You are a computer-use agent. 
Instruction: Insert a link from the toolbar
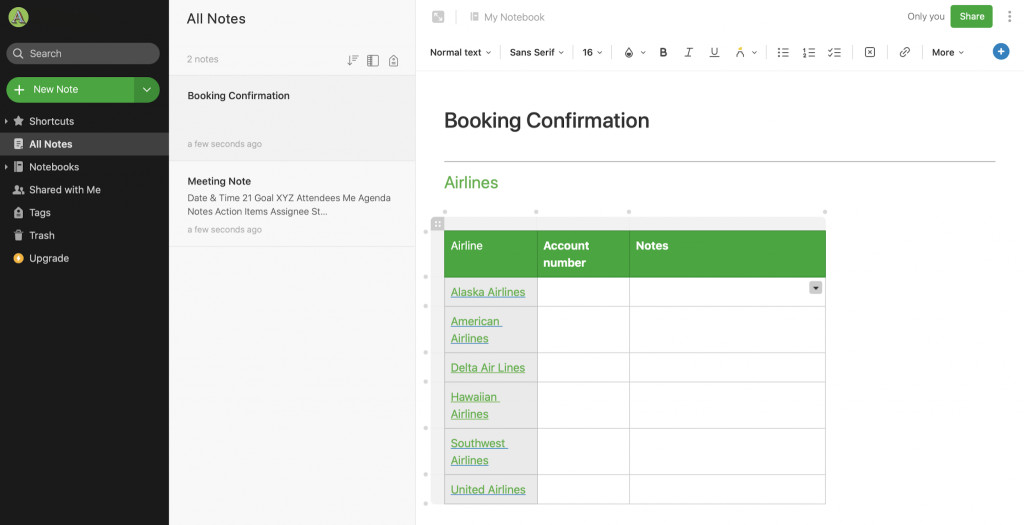coord(904,52)
